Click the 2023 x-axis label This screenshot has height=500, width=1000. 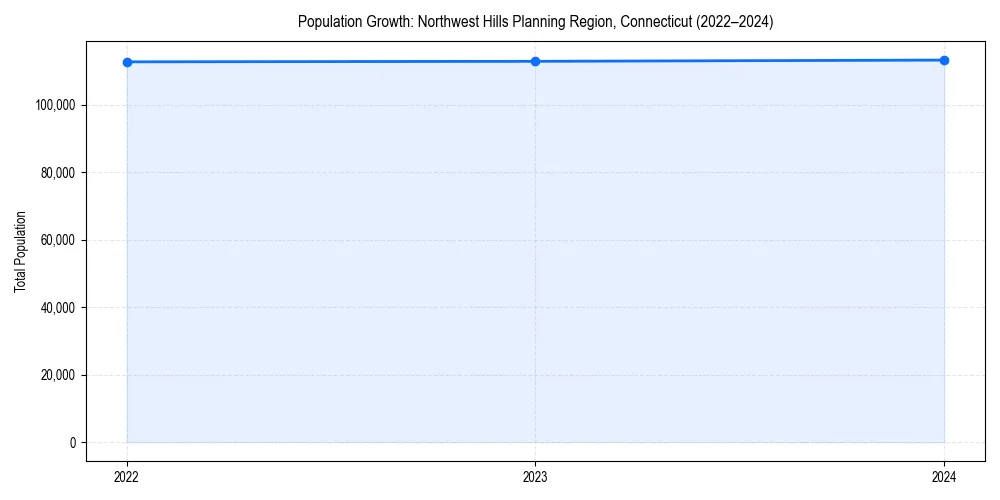tap(536, 477)
